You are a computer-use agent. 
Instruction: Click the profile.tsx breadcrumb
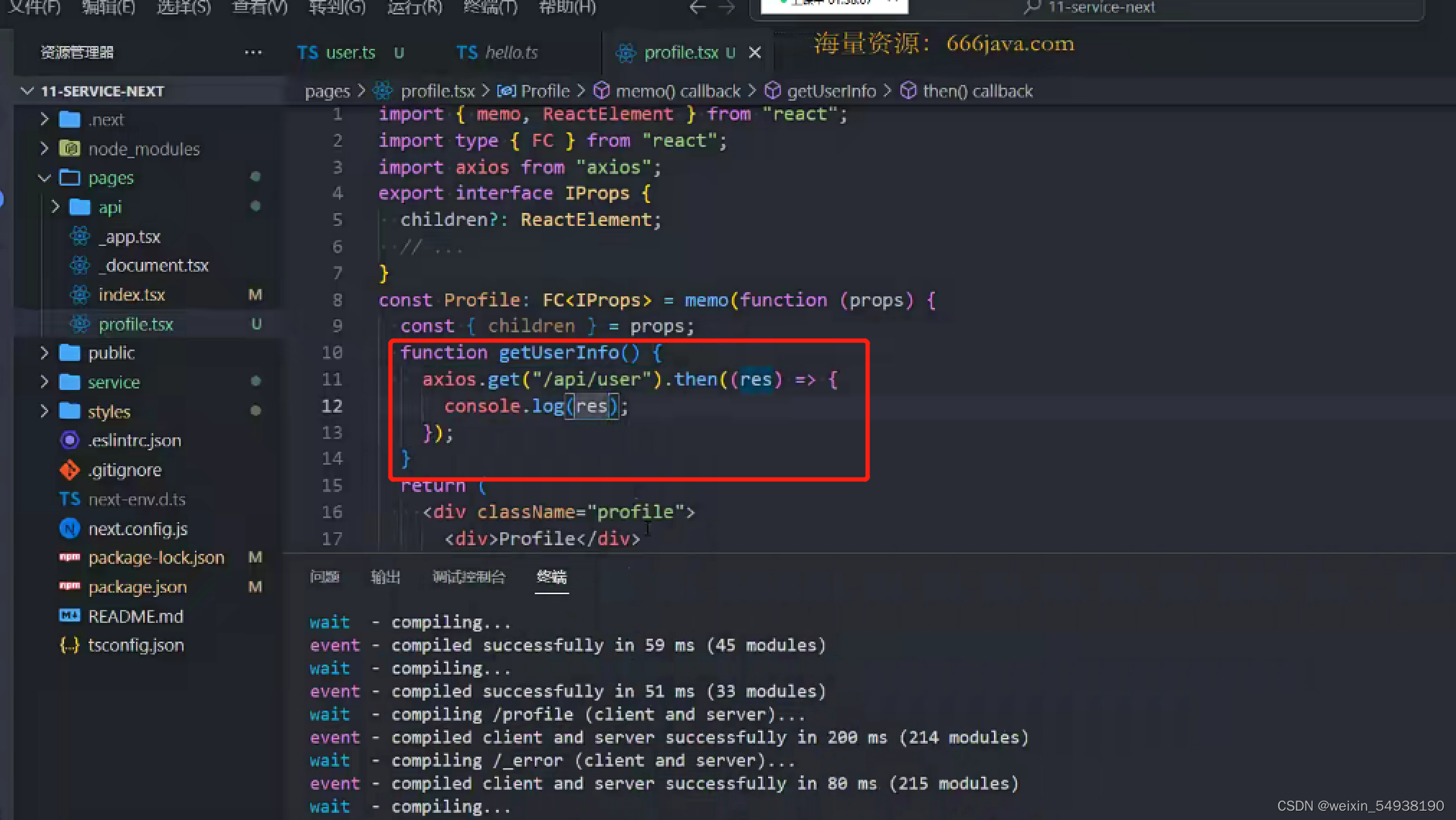[x=438, y=91]
